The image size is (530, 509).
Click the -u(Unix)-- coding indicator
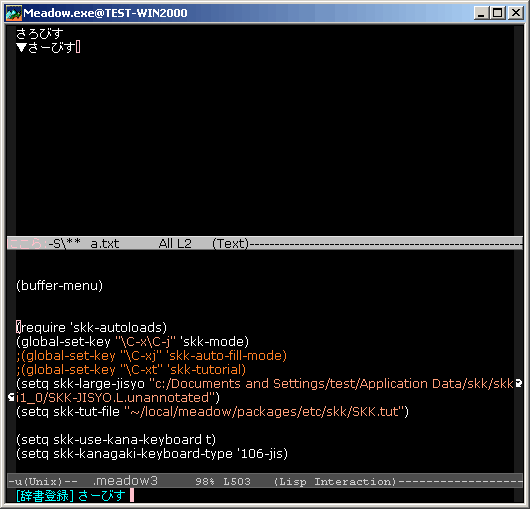tap(43, 481)
